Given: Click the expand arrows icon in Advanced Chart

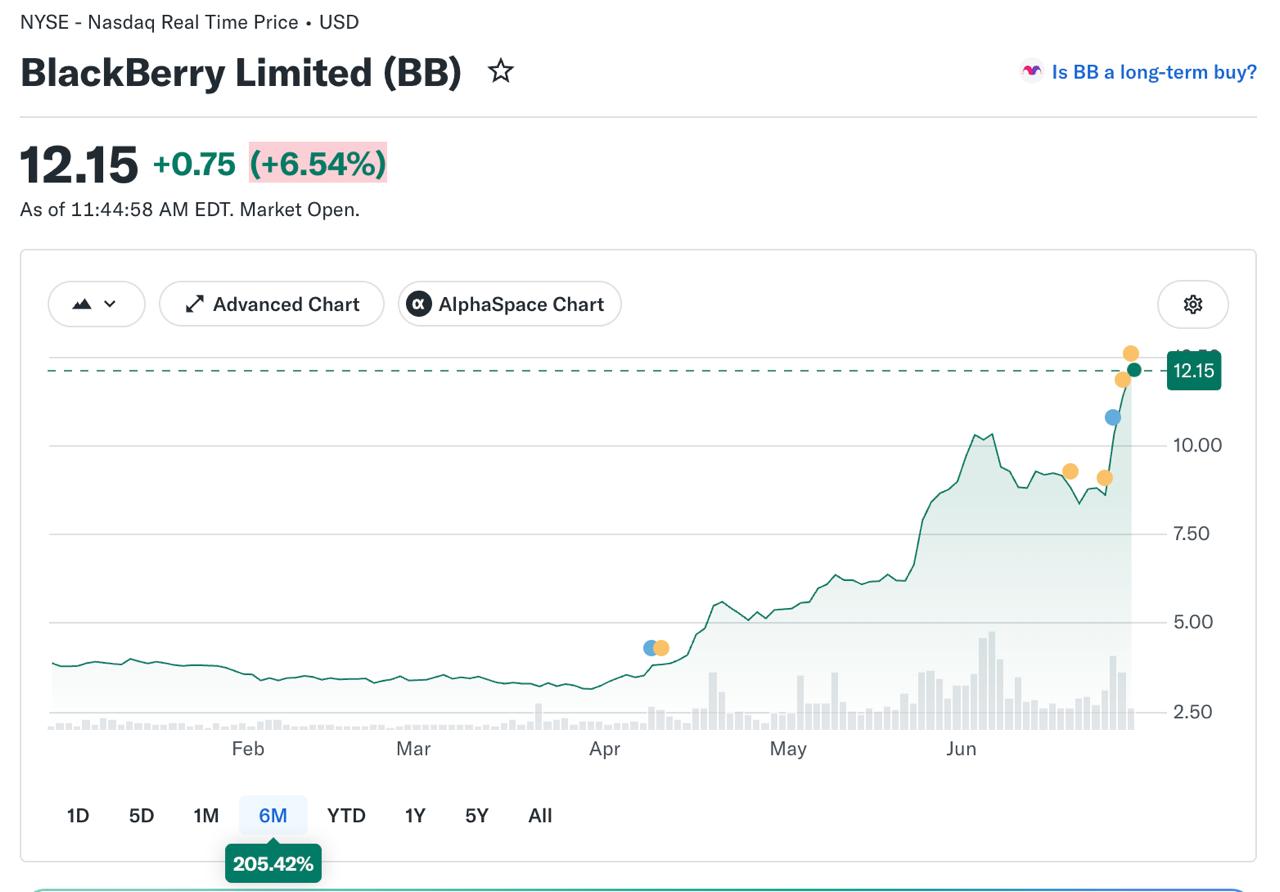Looking at the screenshot, I should (195, 304).
